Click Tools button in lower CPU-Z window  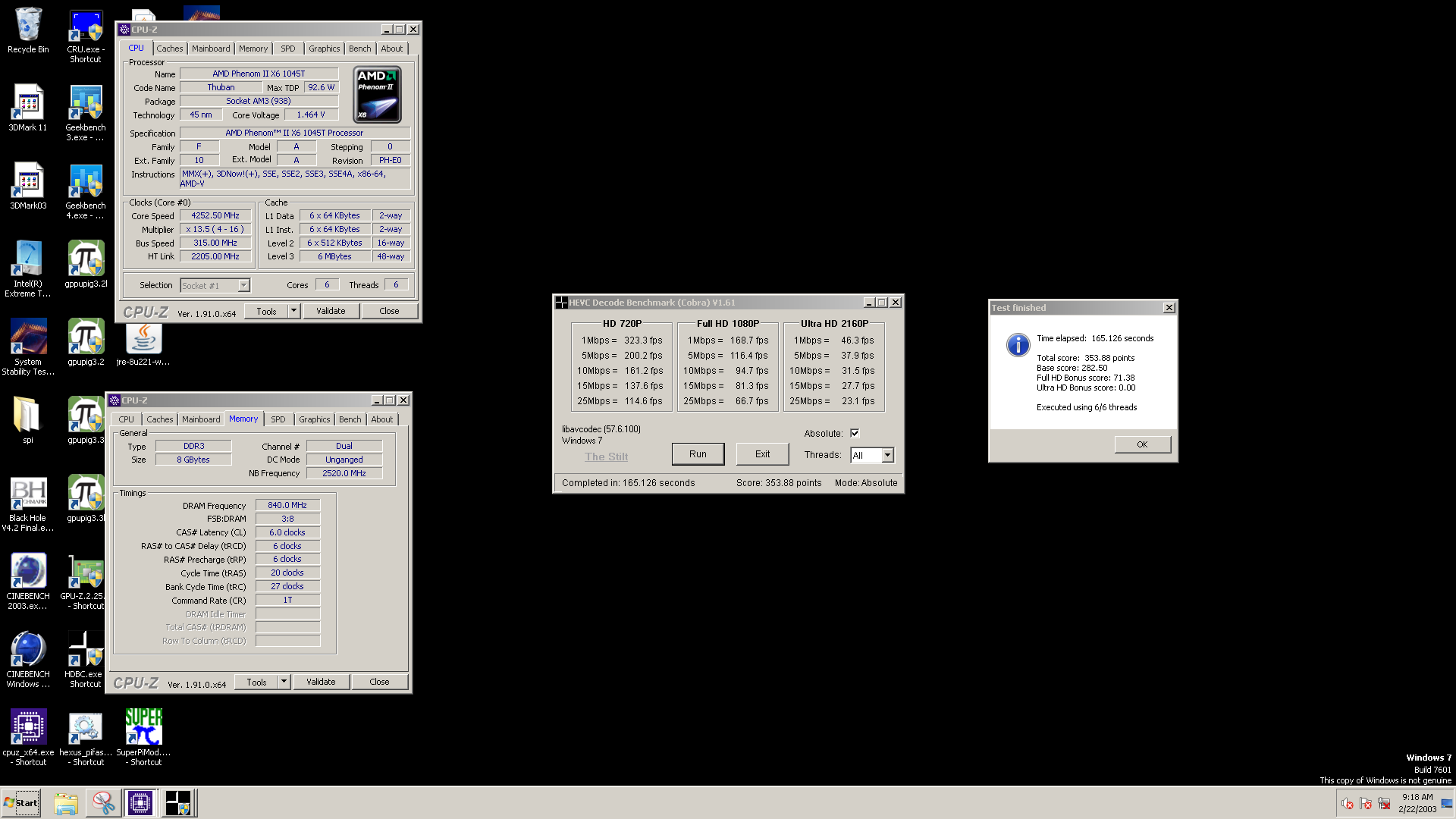coord(256,682)
